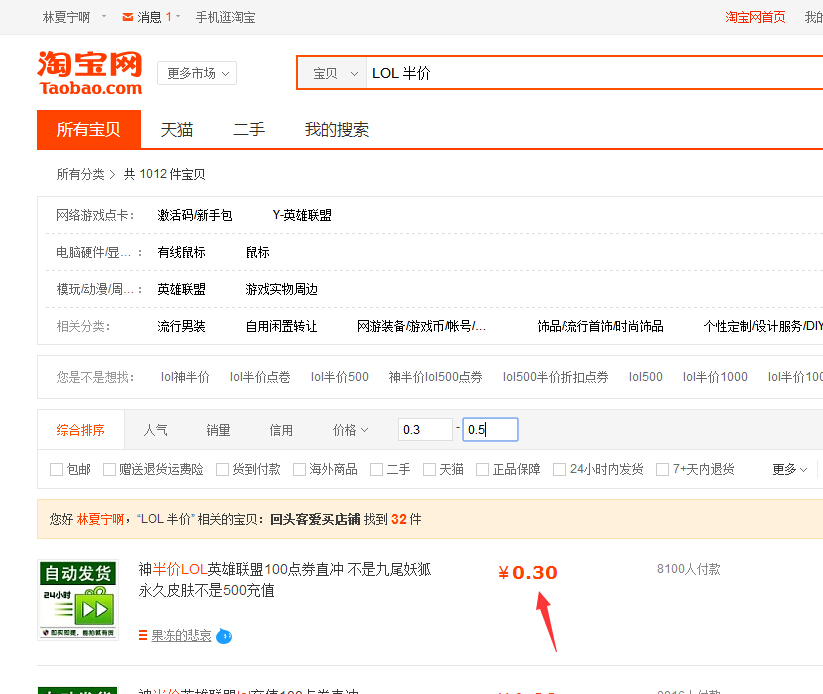Open the 宝贝 search type dropdown

pos(335,73)
